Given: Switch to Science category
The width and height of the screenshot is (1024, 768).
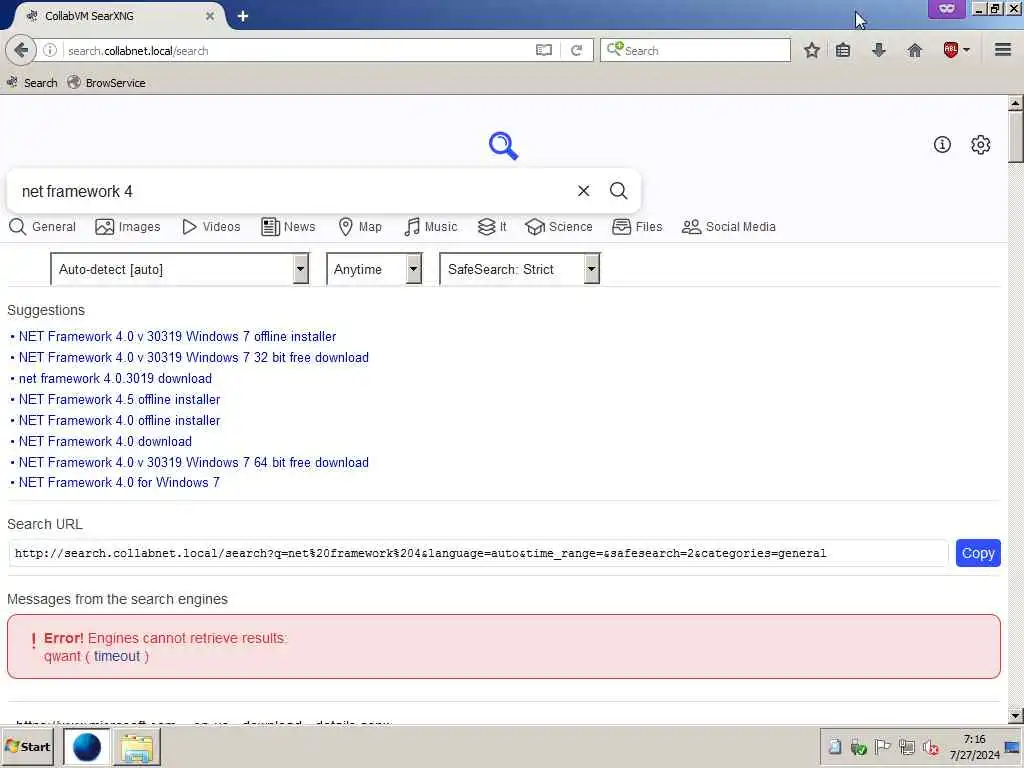Looking at the screenshot, I should [559, 227].
